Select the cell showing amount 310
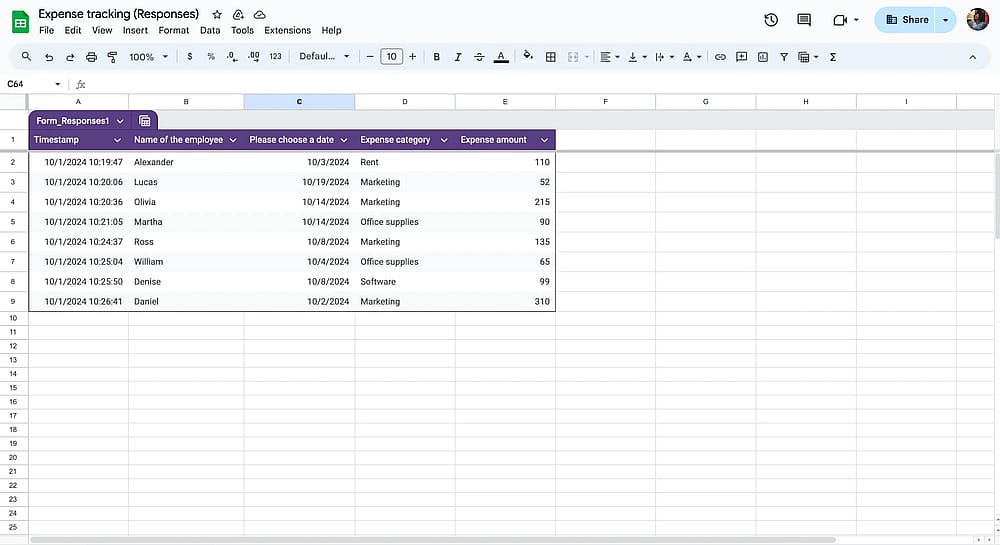Image resolution: width=1000 pixels, height=545 pixels. pyautogui.click(x=505, y=302)
